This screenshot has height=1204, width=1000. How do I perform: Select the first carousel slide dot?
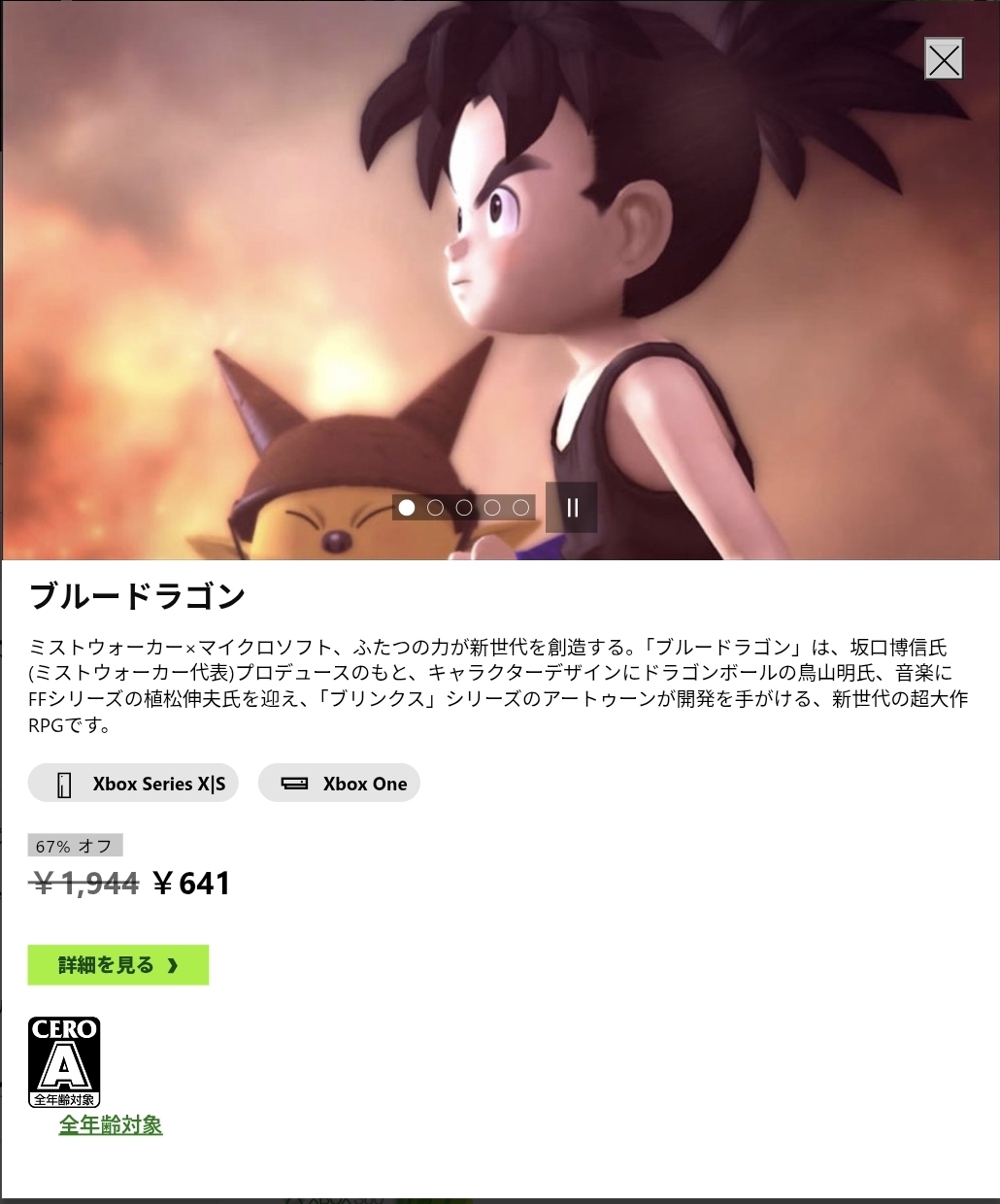[x=407, y=507]
